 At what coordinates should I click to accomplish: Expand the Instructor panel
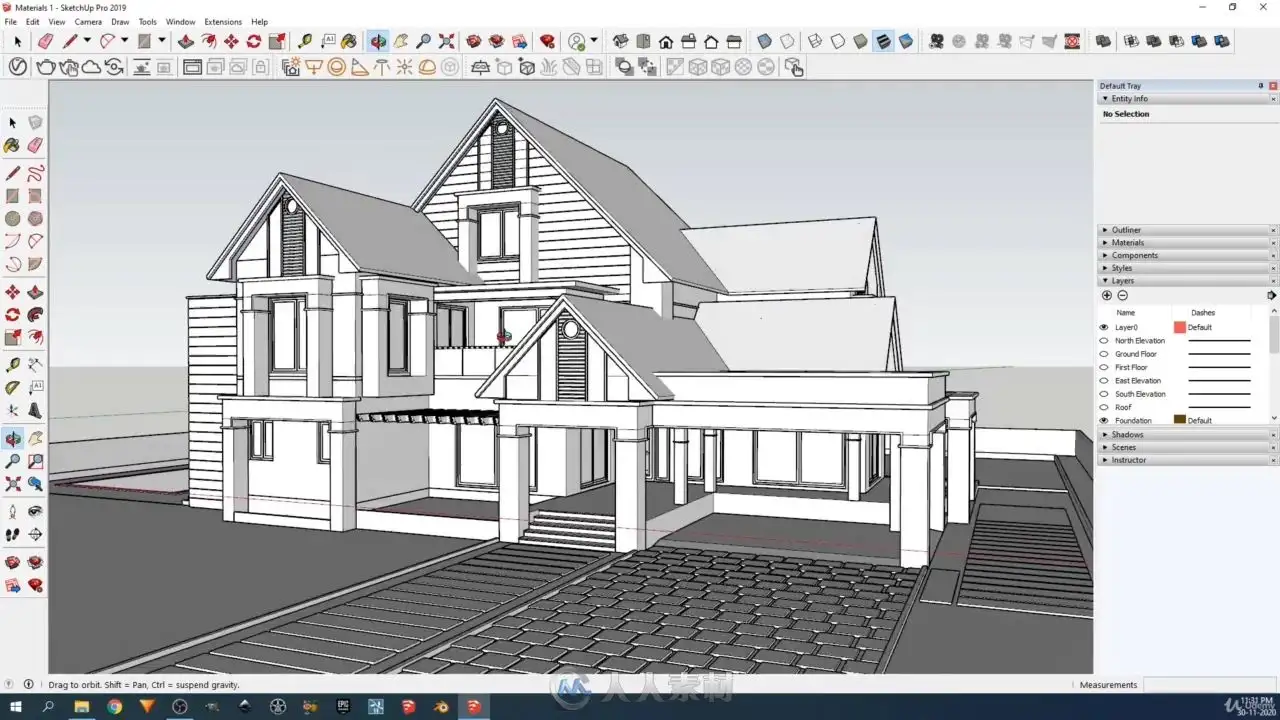1105,460
